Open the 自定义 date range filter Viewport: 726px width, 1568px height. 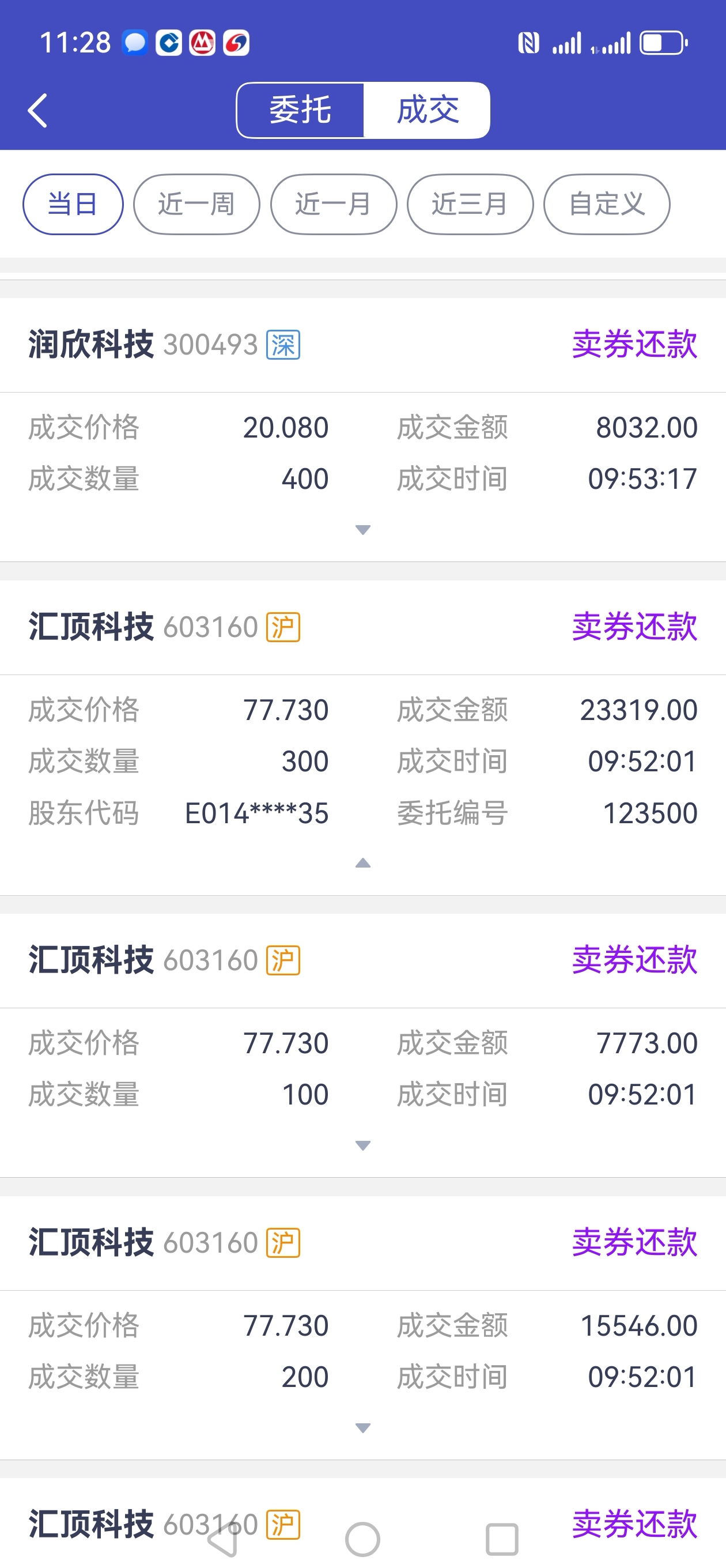[x=607, y=205]
